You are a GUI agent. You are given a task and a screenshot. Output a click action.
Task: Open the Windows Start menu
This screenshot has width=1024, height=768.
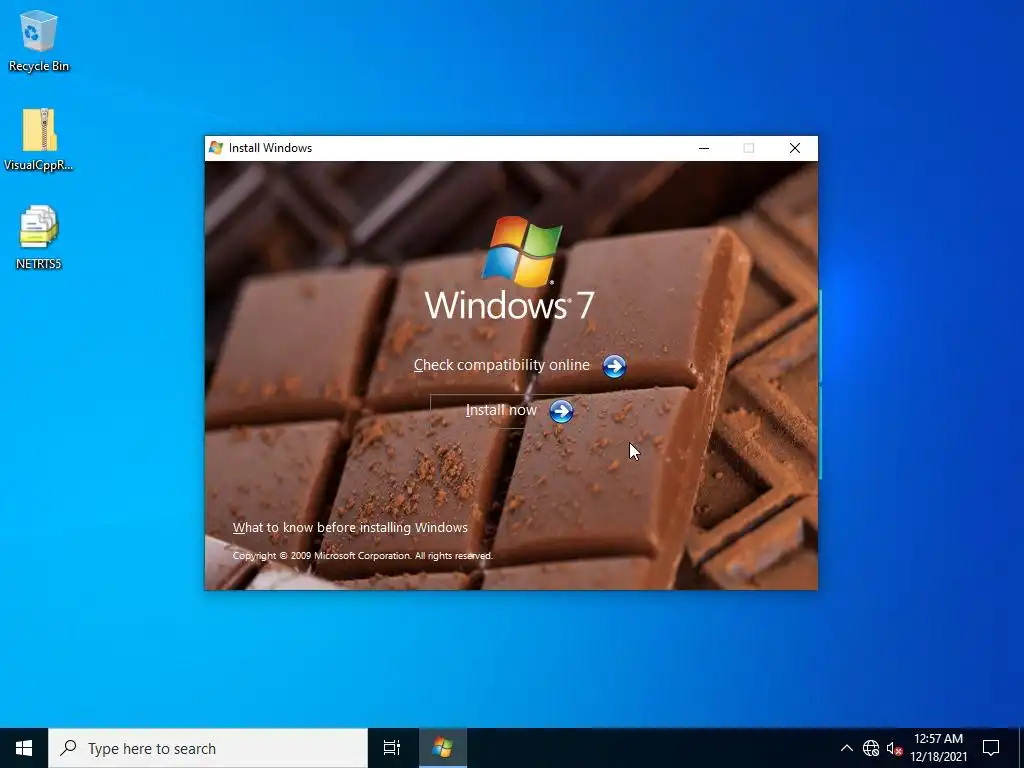24,748
